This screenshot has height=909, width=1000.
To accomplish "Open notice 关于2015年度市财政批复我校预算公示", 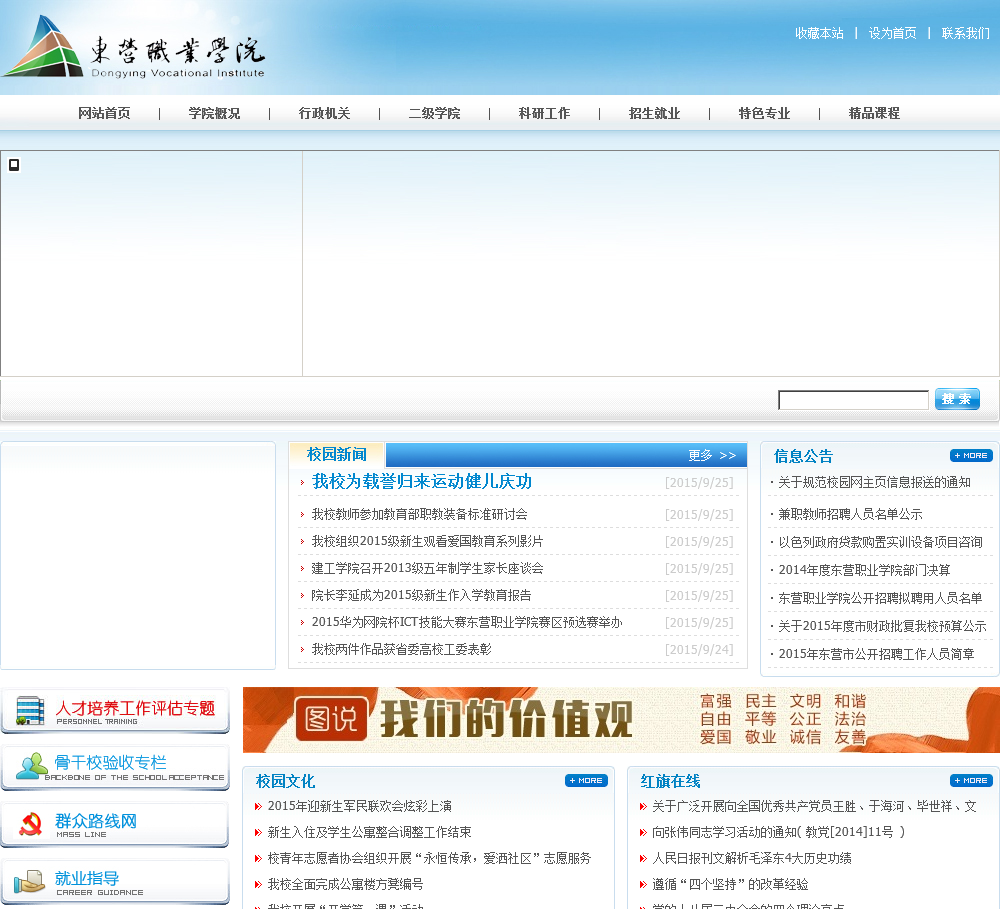I will click(882, 626).
